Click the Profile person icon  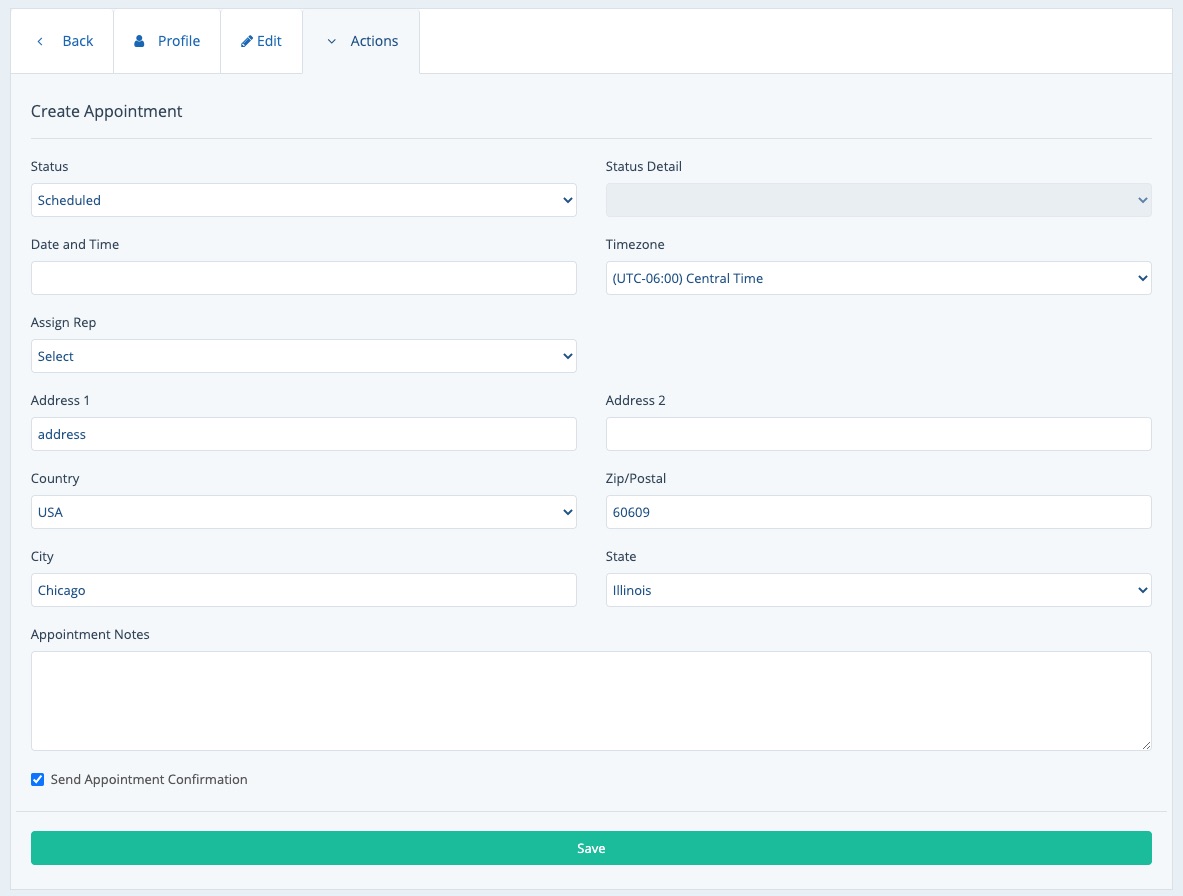[140, 41]
